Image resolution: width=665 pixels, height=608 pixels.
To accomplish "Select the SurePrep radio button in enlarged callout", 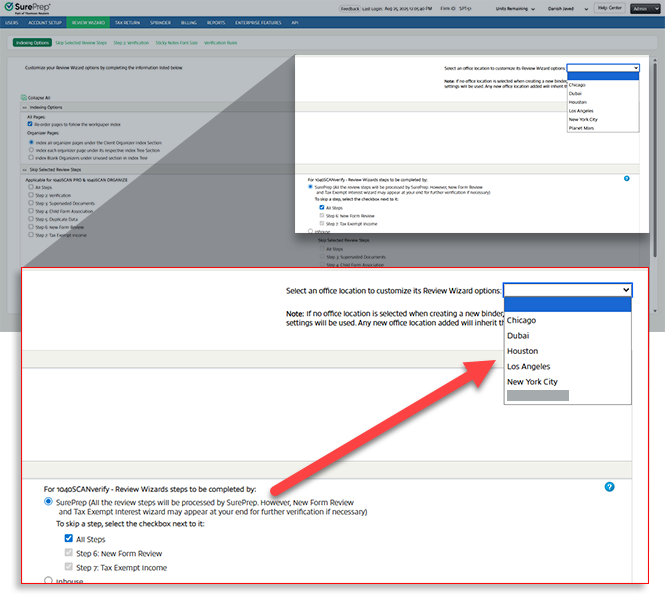I will 48,502.
